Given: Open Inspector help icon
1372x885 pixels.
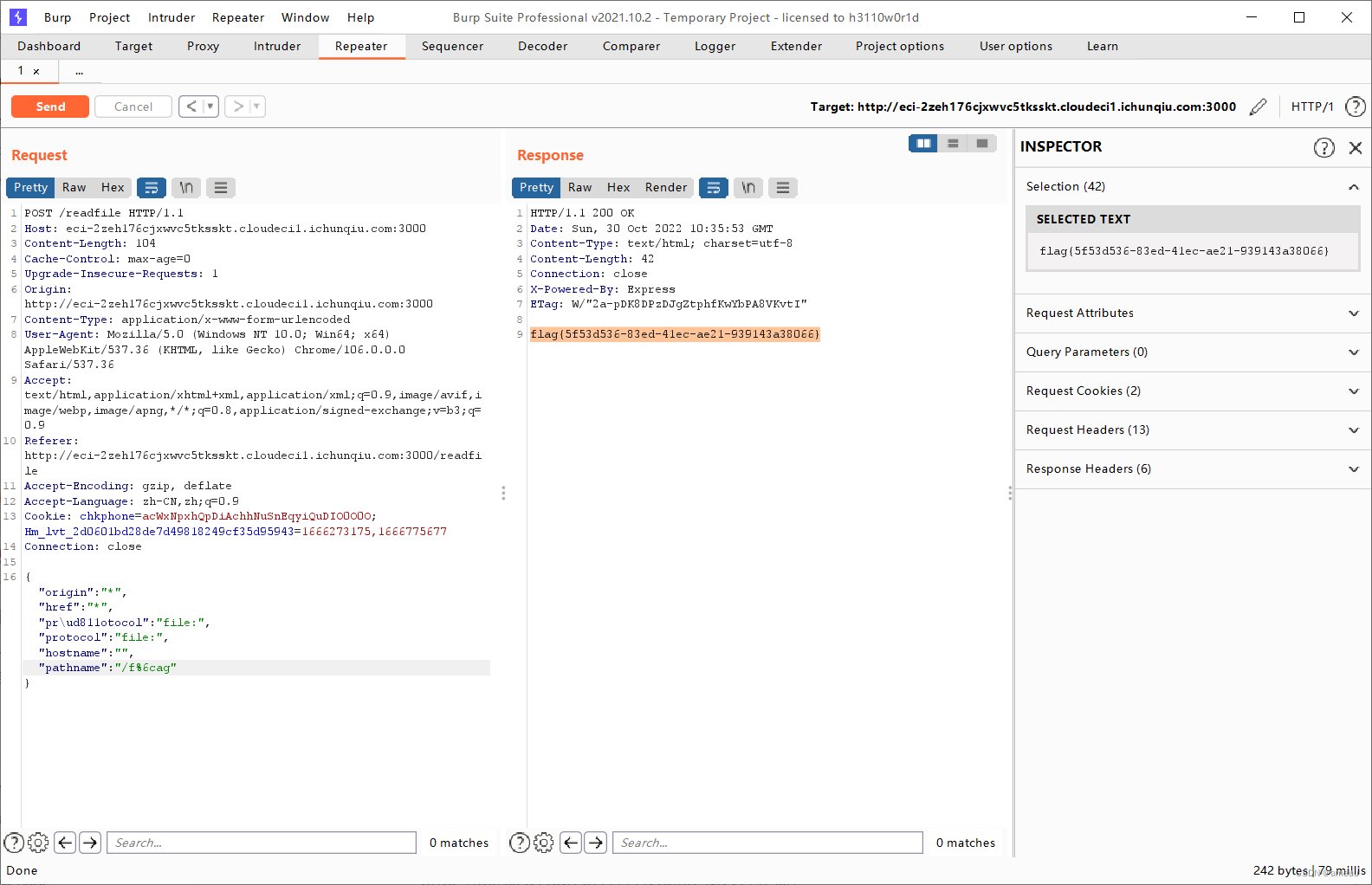Looking at the screenshot, I should click(x=1323, y=147).
